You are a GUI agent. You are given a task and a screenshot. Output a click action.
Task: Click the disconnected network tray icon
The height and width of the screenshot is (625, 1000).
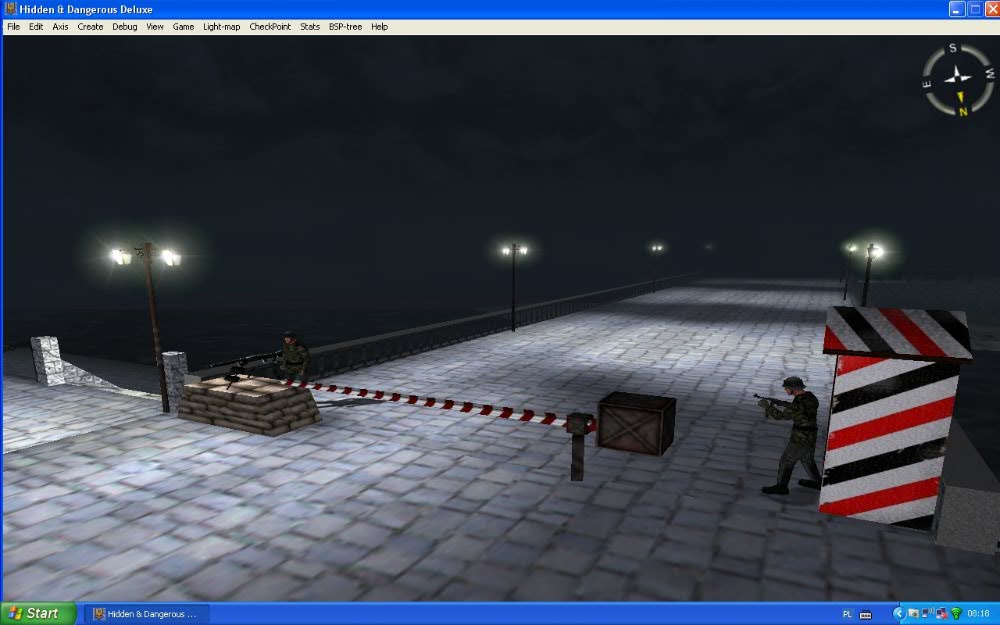click(942, 614)
